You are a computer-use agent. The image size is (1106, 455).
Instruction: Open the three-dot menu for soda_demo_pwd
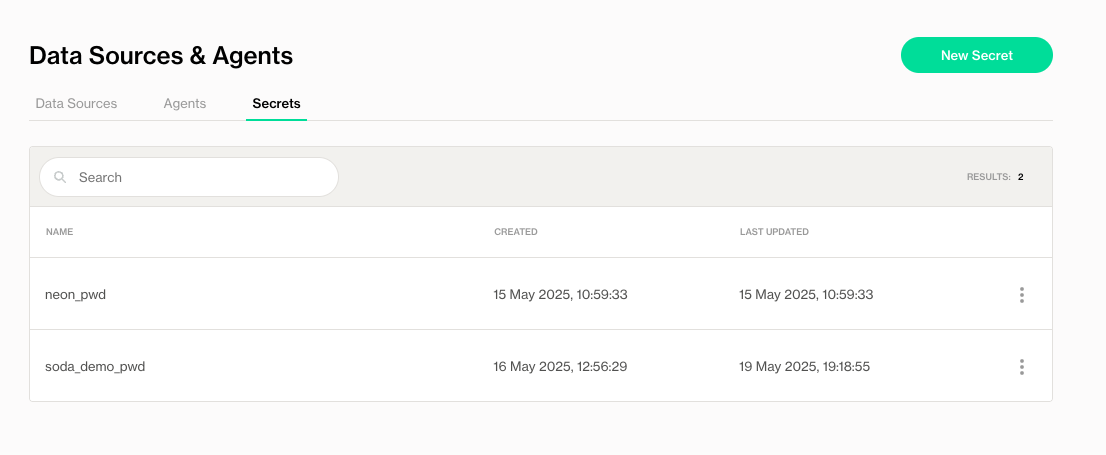pyautogui.click(x=1021, y=367)
